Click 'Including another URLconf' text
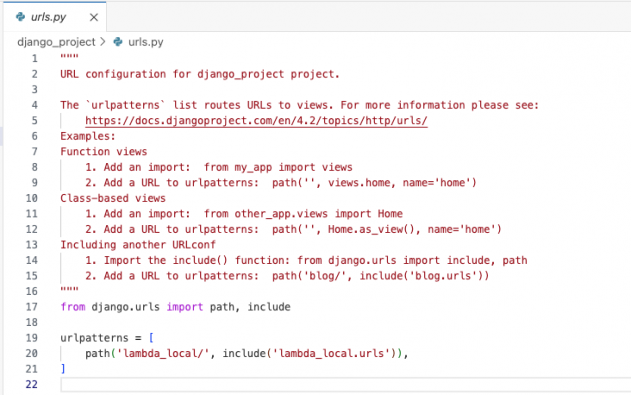This screenshot has height=395, width=631. (138, 245)
